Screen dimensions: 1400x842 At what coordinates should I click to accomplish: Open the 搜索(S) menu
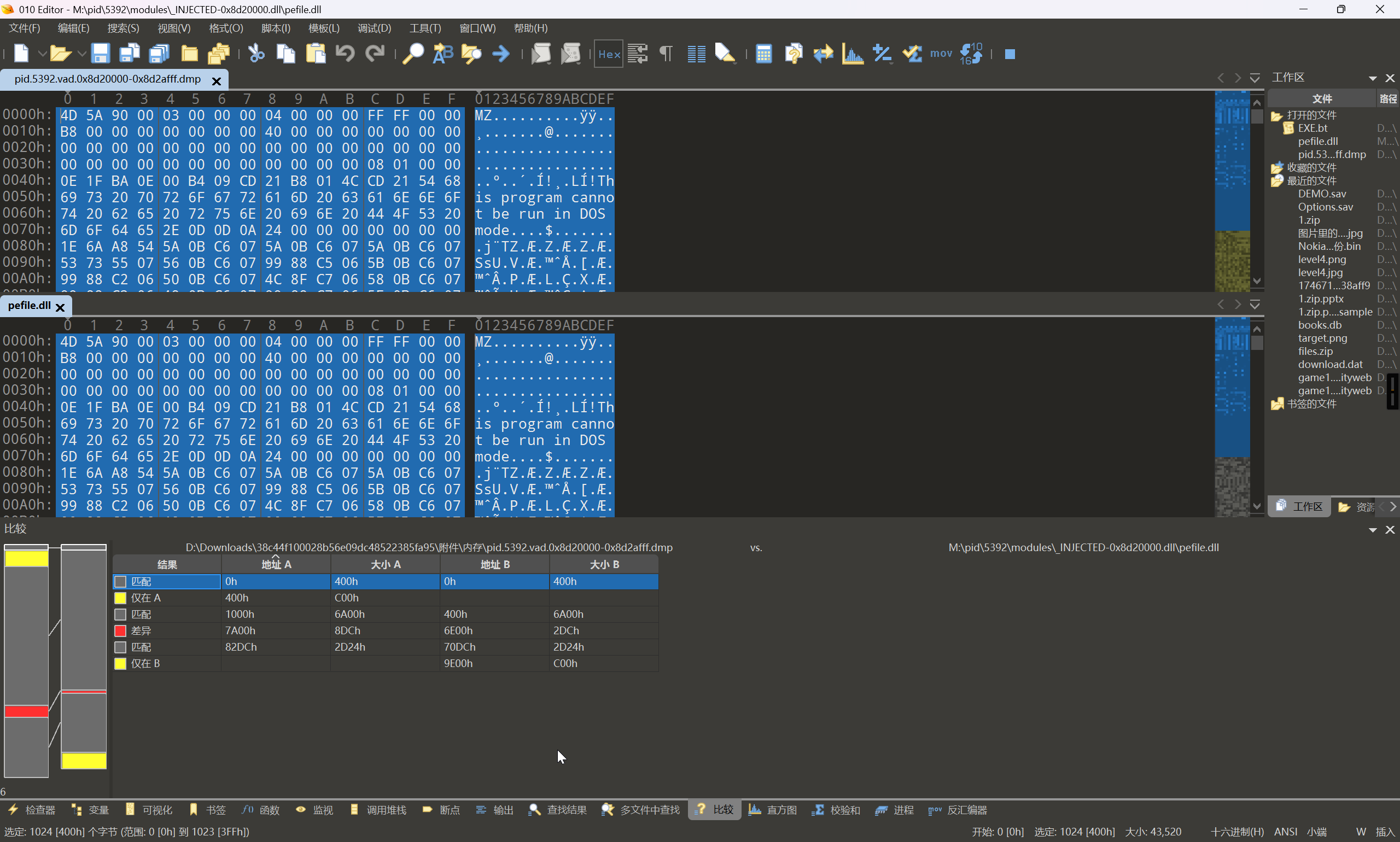click(x=123, y=28)
